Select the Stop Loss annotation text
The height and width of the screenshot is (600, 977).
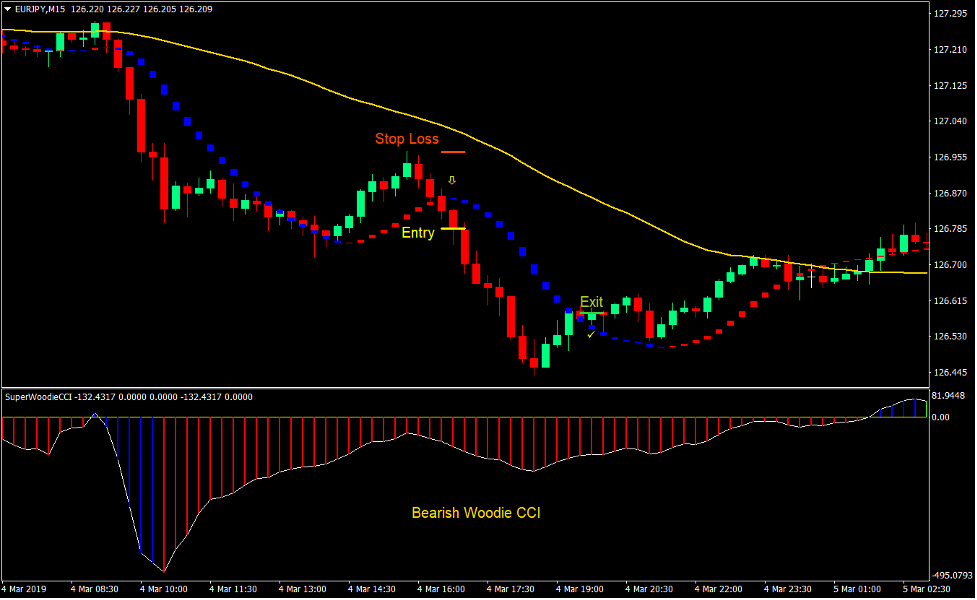tap(407, 140)
